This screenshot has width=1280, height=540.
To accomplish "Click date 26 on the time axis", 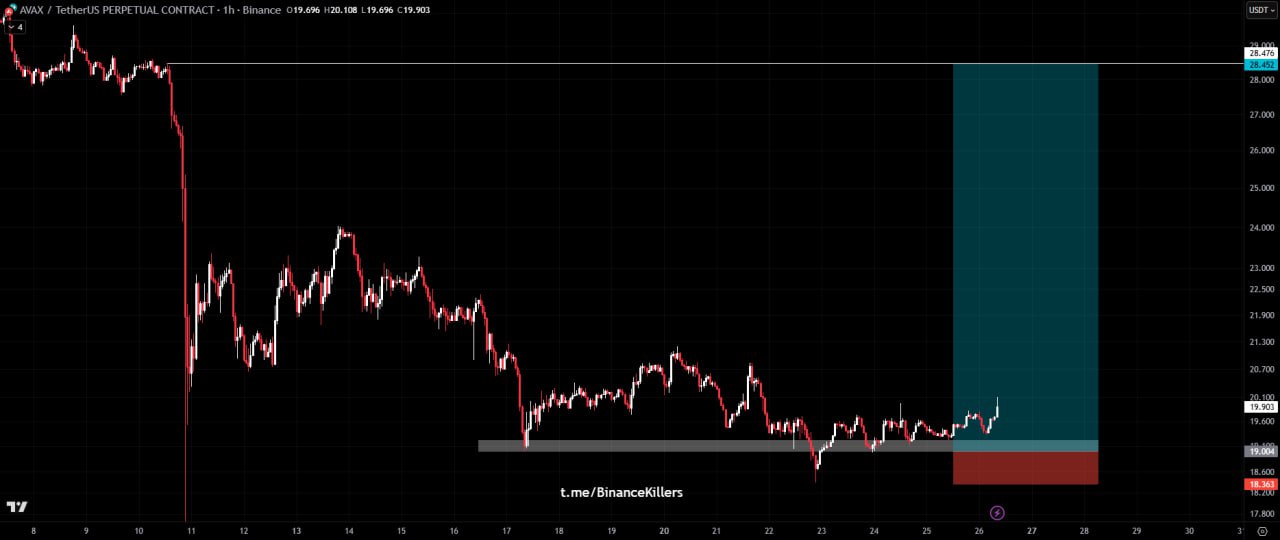I will [x=979, y=531].
